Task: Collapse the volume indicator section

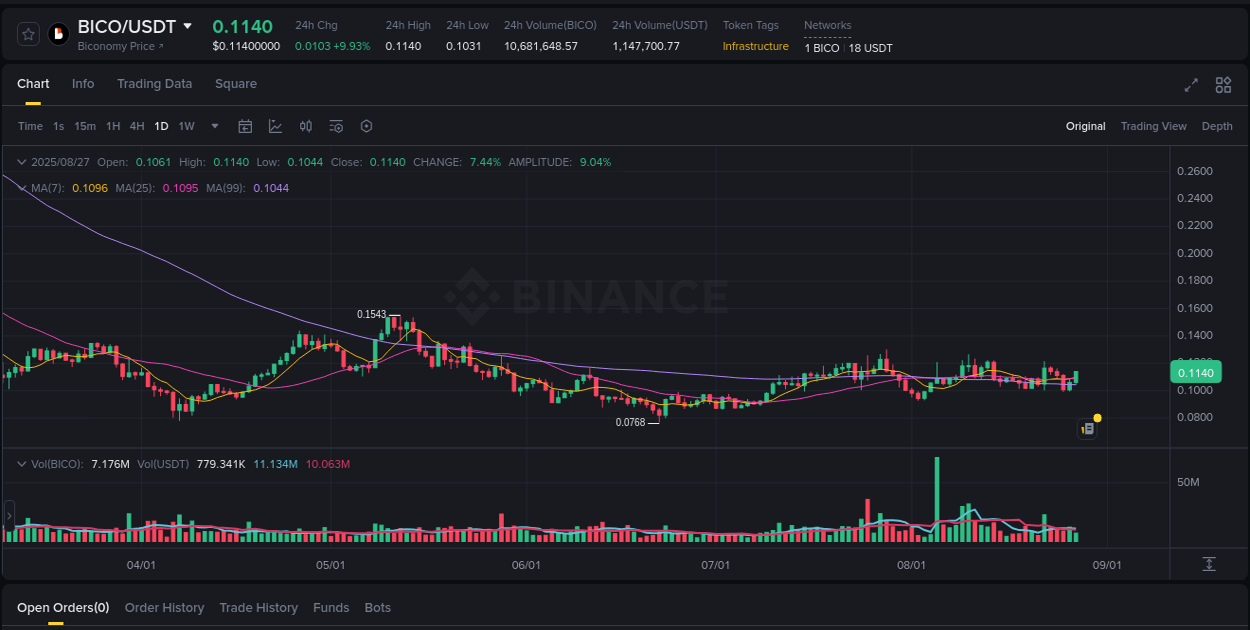Action: pyautogui.click(x=21, y=464)
